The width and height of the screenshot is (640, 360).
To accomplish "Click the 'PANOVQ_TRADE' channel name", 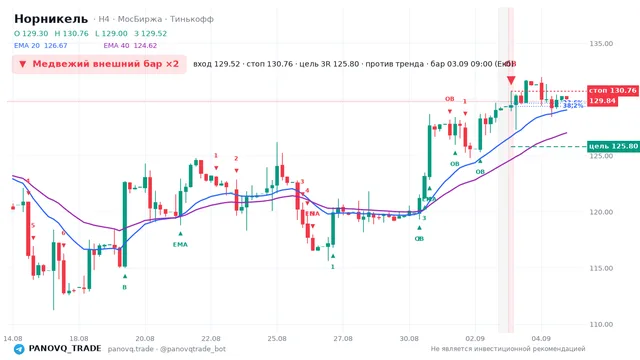I will (x=65, y=349).
